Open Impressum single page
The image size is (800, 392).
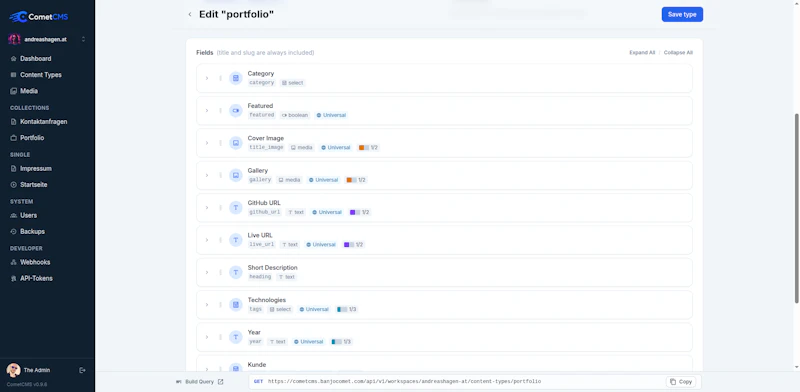pos(36,169)
